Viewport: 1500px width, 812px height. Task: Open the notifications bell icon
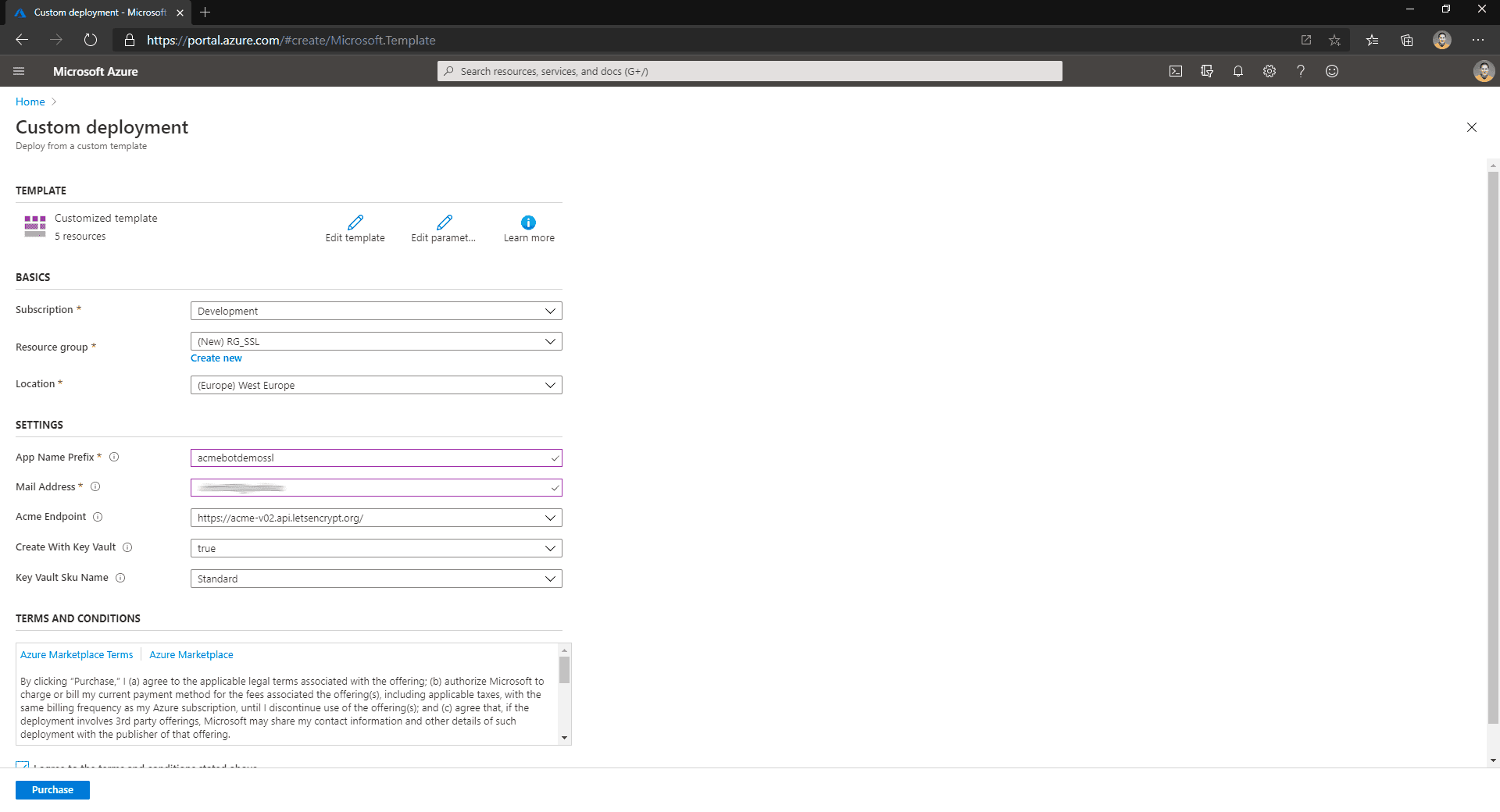[x=1237, y=71]
